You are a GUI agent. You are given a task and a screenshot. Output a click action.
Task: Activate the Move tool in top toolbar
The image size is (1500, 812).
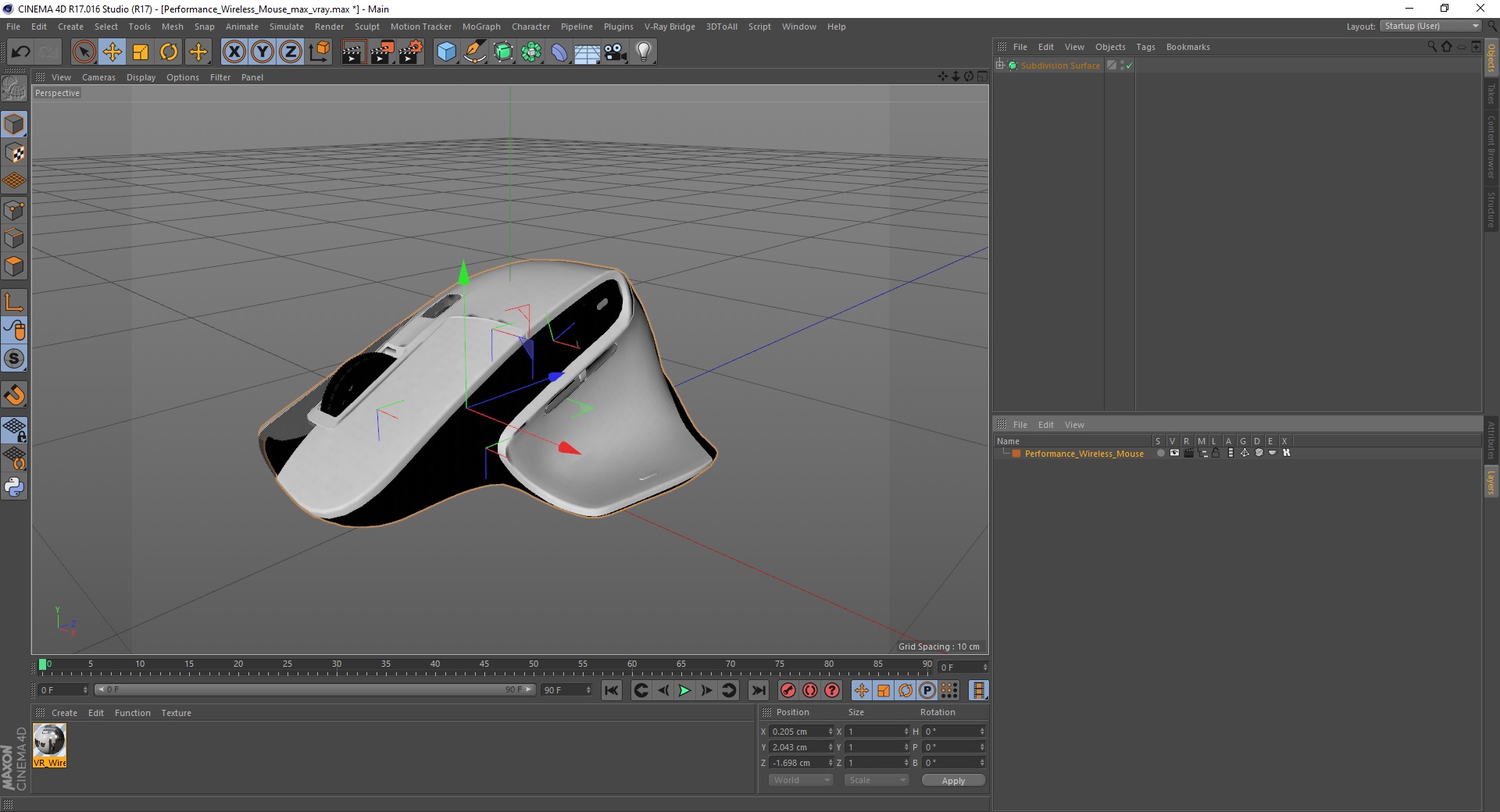tap(112, 52)
